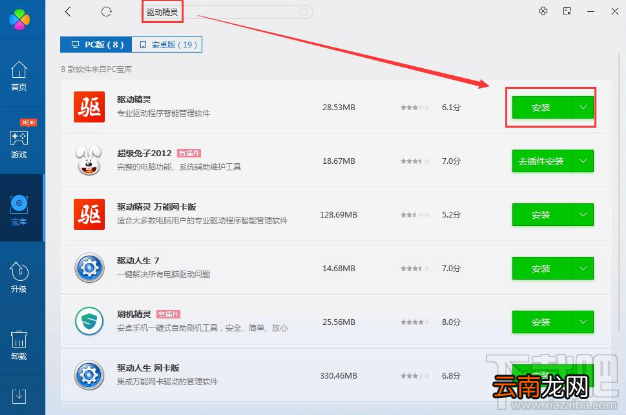
Task: Open the downloads icon in the sidebar
Action: click(x=19, y=396)
